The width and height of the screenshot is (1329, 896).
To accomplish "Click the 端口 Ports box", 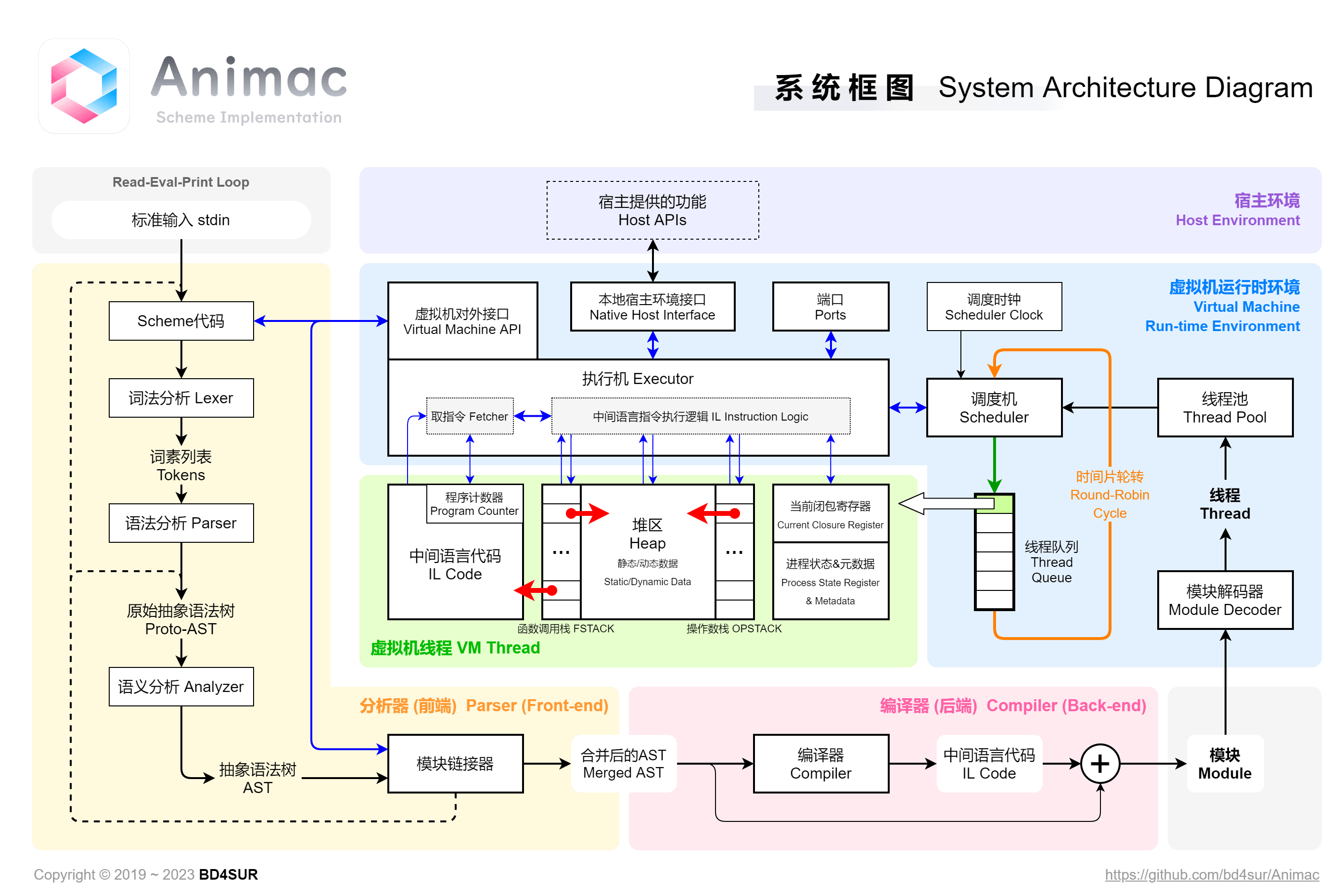I will pos(830,306).
